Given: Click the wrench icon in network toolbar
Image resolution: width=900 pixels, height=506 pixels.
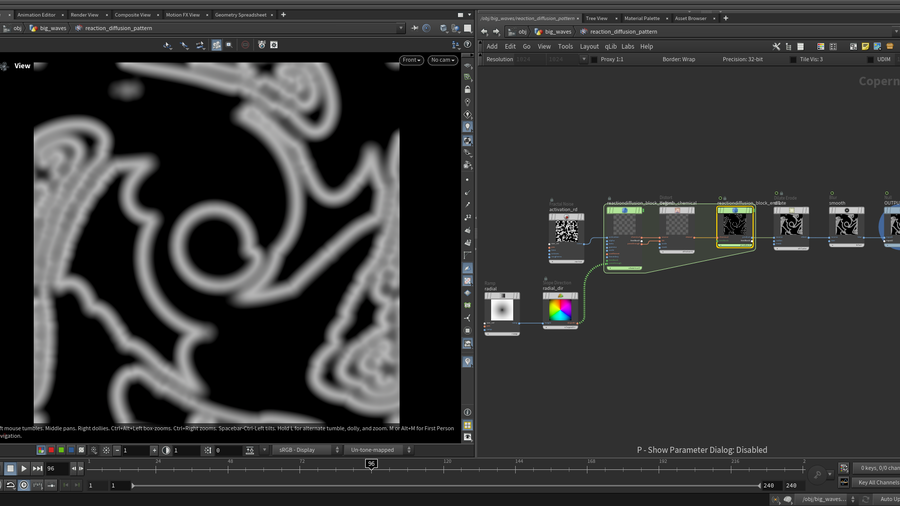Looking at the screenshot, I should [x=776, y=46].
